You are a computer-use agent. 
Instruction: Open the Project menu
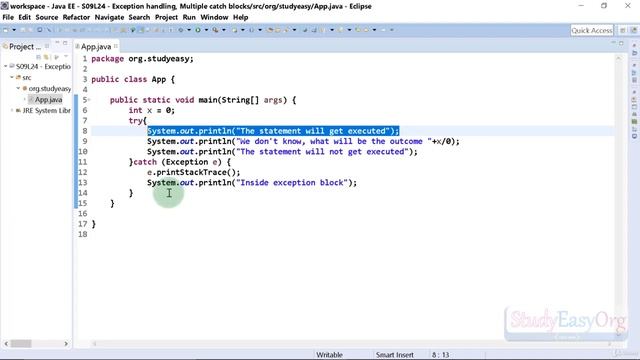pyautogui.click(x=166, y=17)
